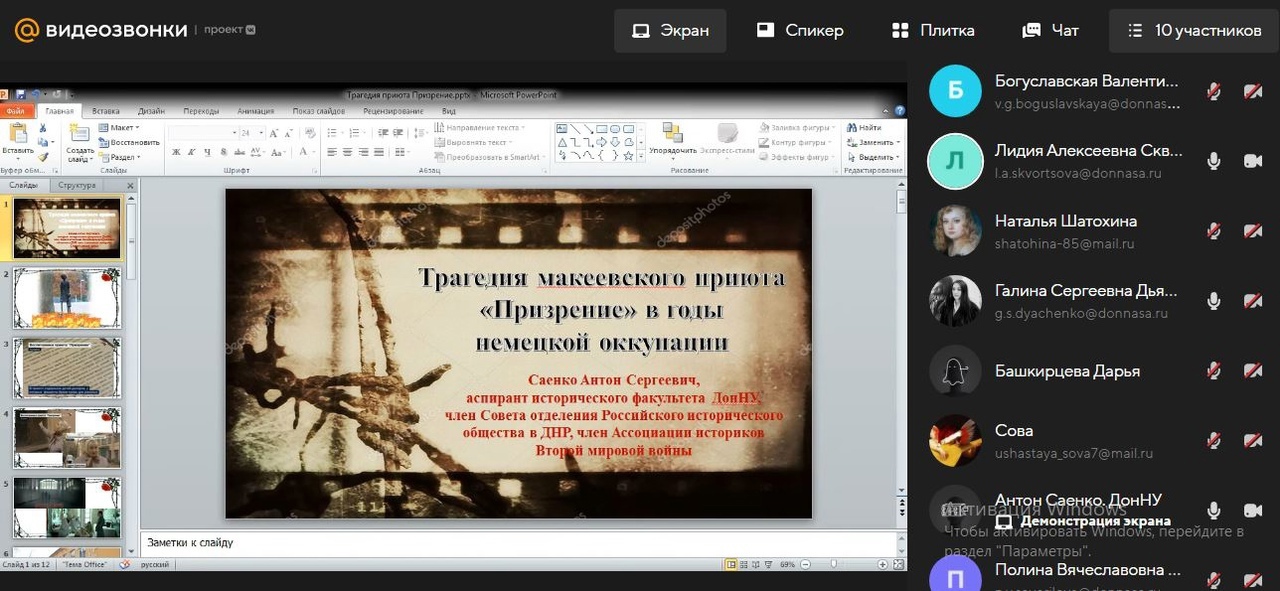Switch to the Переходы ribbon tab
The image size is (1280, 591).
click(201, 111)
